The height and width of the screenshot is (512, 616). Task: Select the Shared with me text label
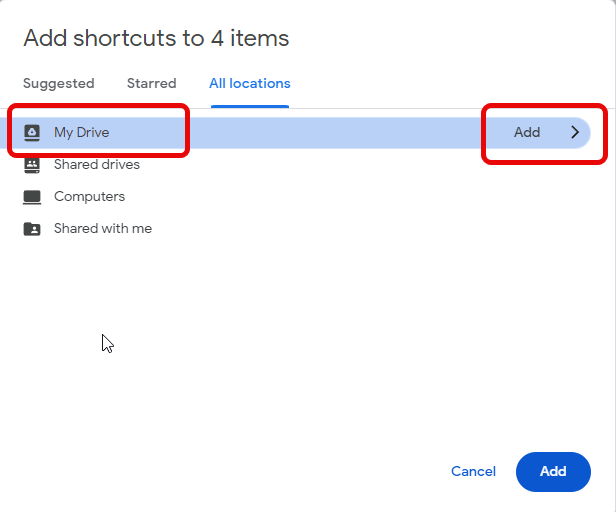pos(103,228)
